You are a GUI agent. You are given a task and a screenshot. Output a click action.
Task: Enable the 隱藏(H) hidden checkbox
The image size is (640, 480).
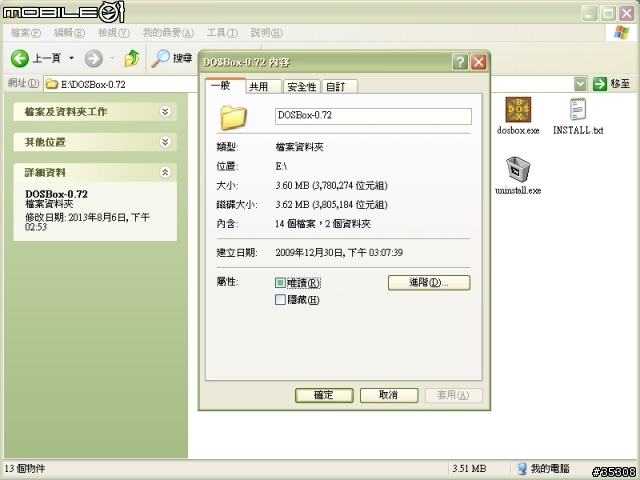[280, 300]
